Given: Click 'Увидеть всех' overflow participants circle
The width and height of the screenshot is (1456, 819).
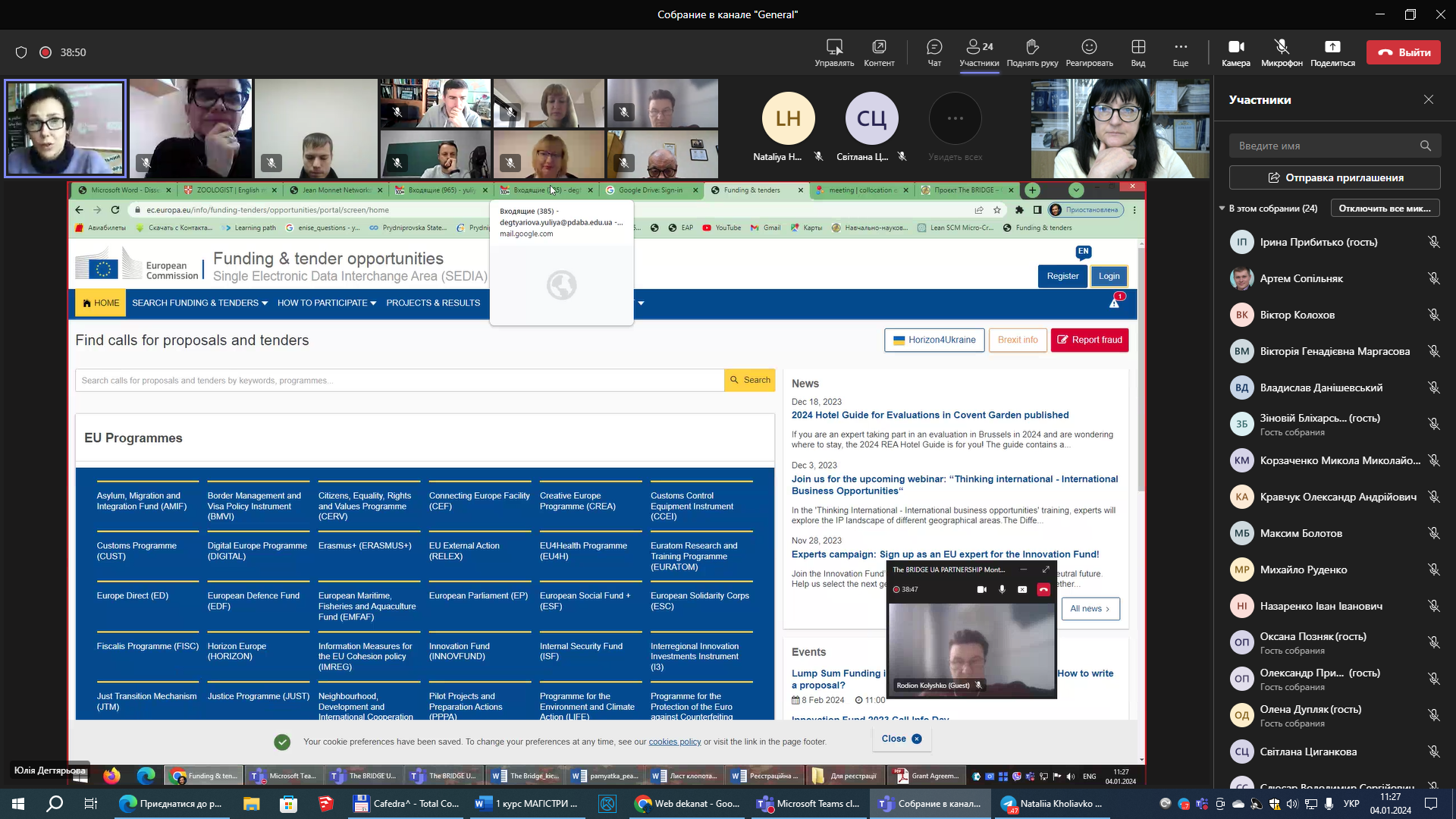Looking at the screenshot, I should click(955, 119).
